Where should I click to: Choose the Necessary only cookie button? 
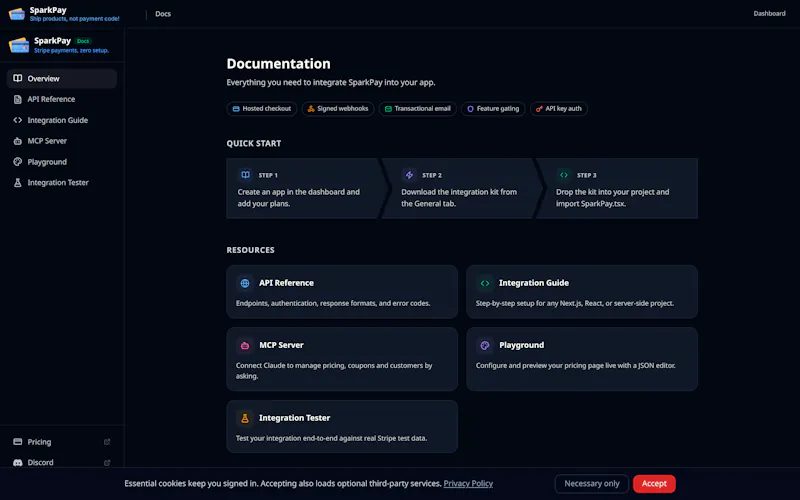592,484
